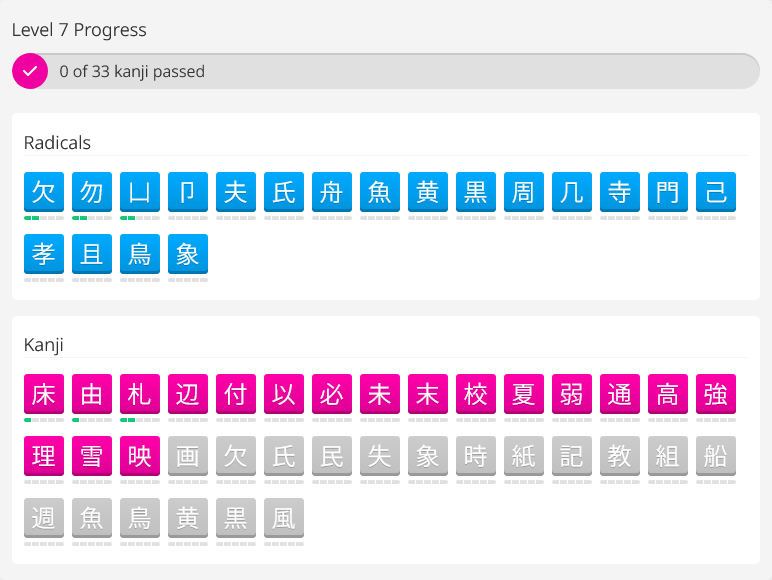
Task: Select the 己 radical tile
Action: 716,192
